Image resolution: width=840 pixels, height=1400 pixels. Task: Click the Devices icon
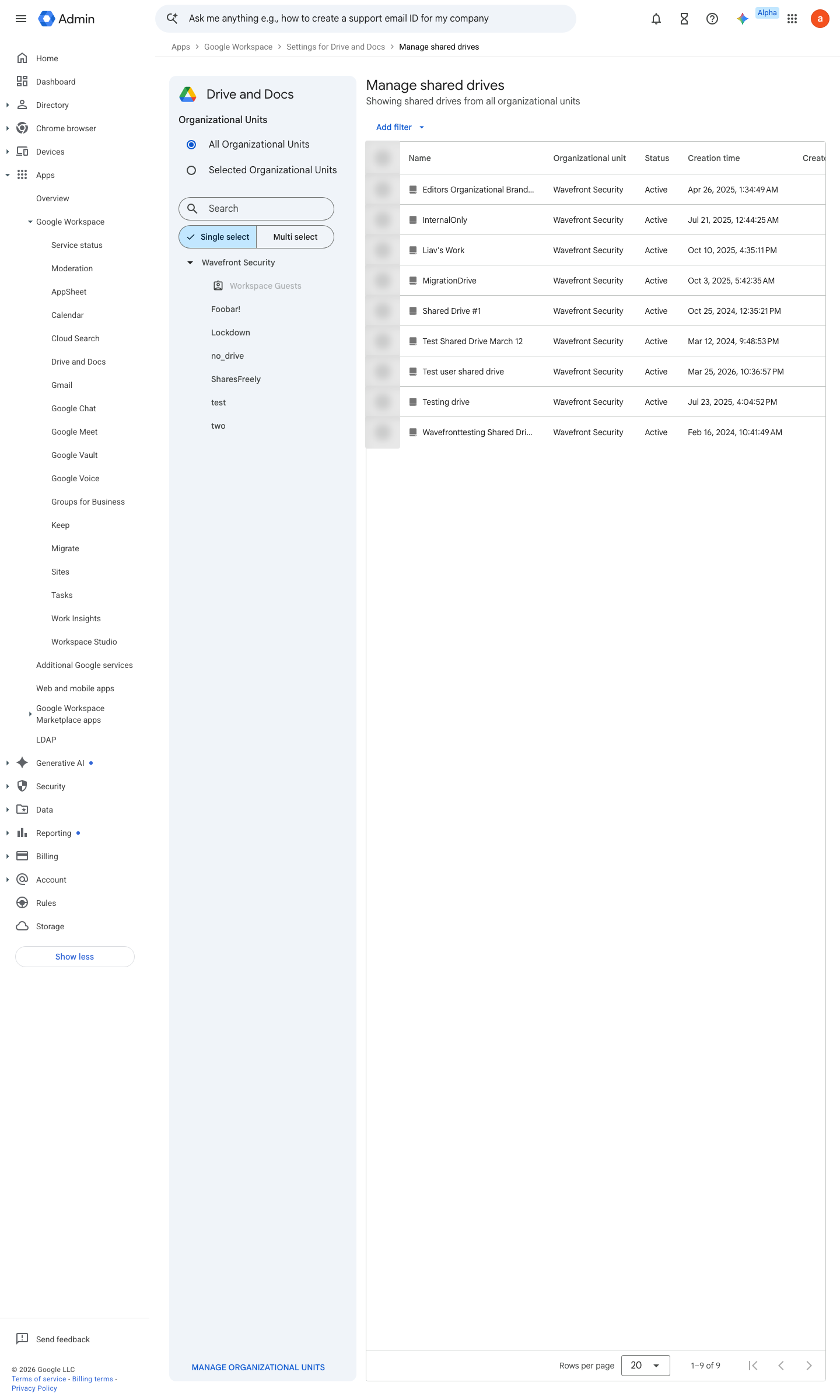pos(22,152)
